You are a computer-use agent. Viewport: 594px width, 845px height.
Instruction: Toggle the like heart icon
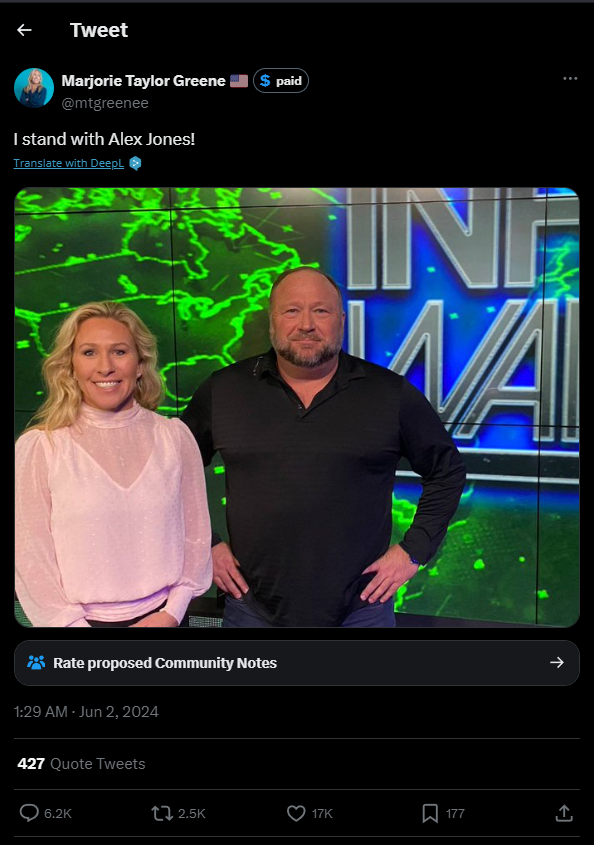pyautogui.click(x=296, y=813)
